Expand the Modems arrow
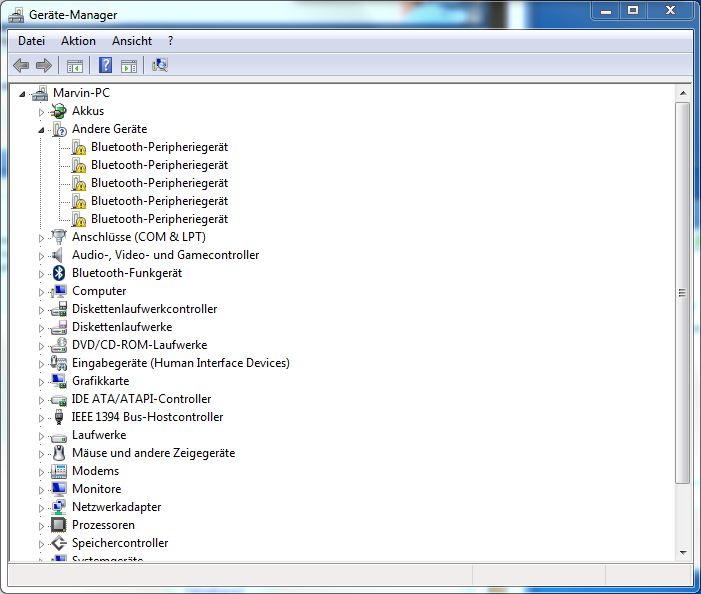This screenshot has width=701, height=594. click(41, 472)
